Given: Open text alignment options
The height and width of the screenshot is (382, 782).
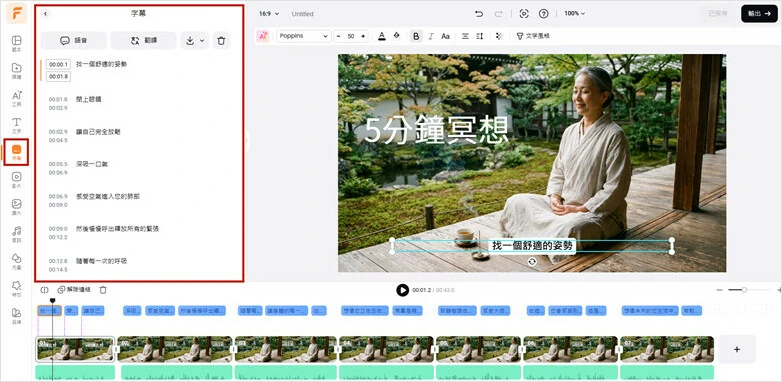Looking at the screenshot, I should [465, 36].
